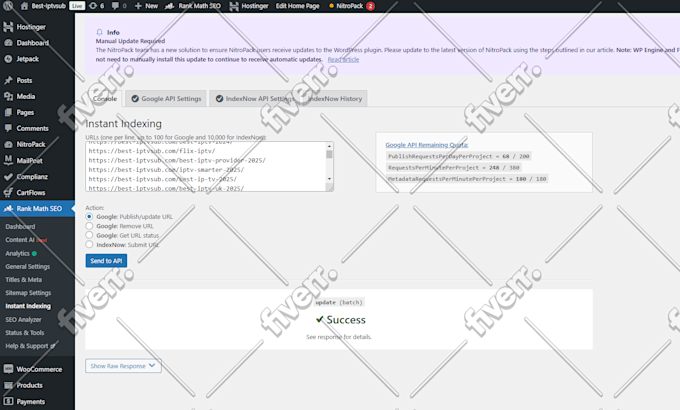Open Rank Math Dashboard submenu item
Viewport: 680px width, 410px height.
pos(20,226)
